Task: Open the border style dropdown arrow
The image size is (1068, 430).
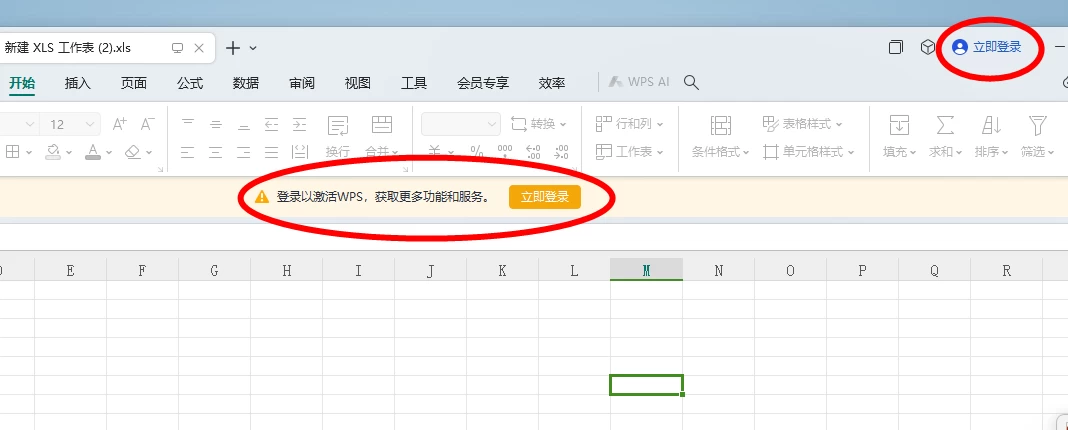Action: pos(29,152)
